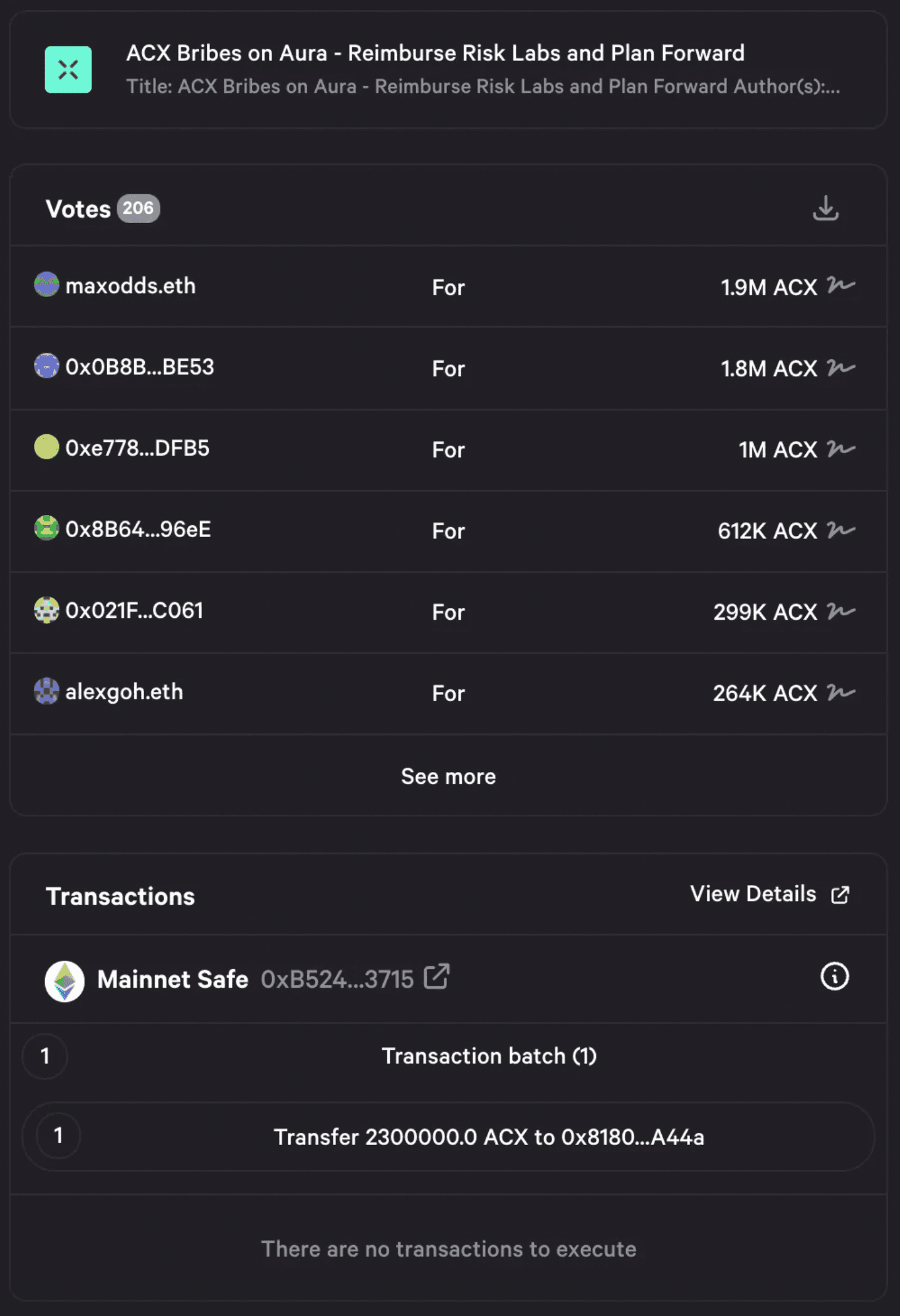Expand the vote list with See more

[448, 776]
